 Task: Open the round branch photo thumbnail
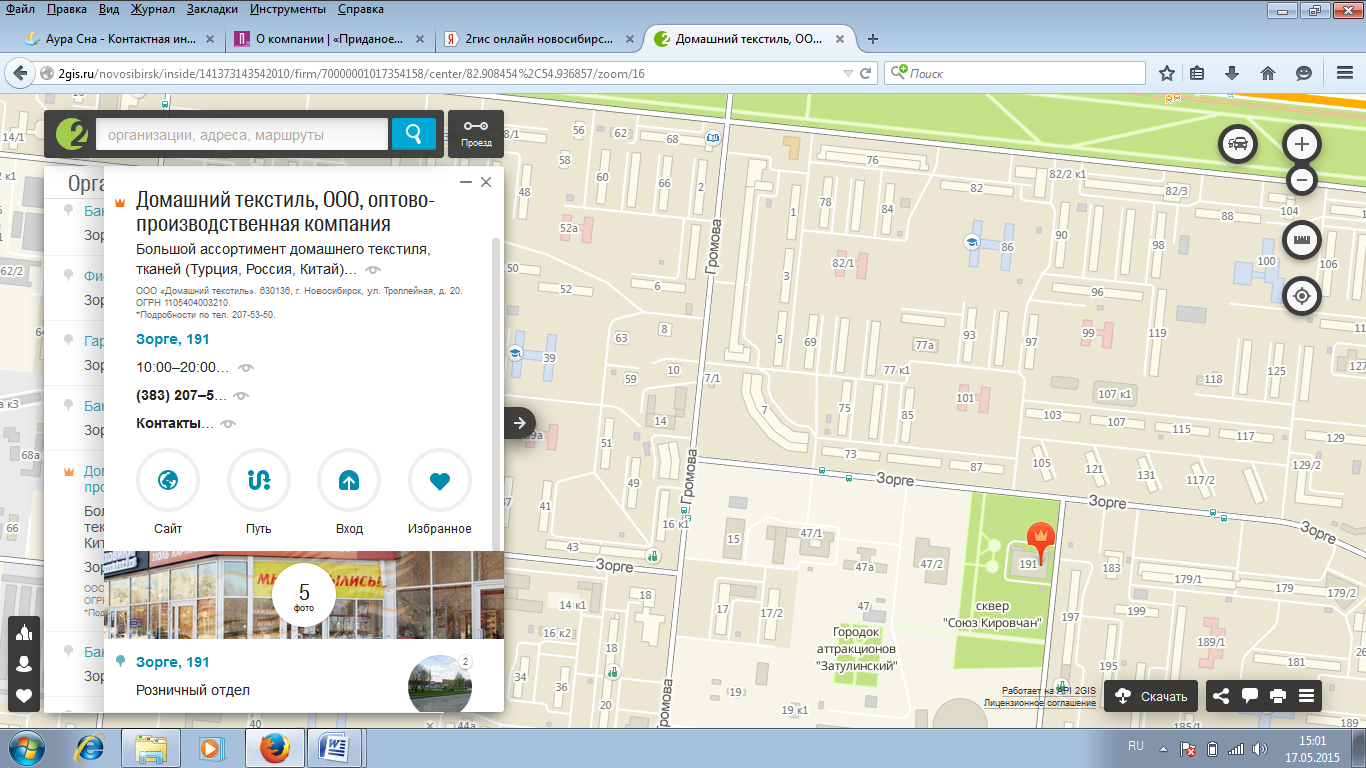tap(440, 684)
